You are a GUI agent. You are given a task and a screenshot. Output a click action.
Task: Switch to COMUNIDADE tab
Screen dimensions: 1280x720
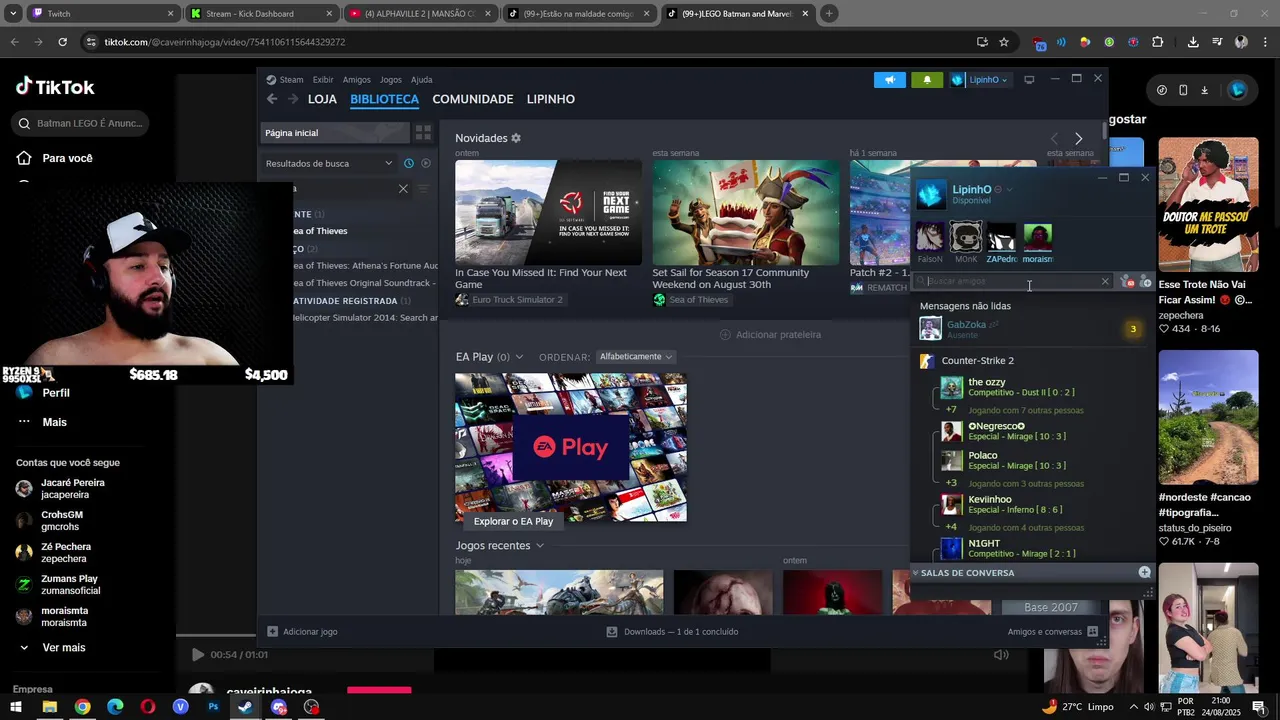tap(473, 99)
